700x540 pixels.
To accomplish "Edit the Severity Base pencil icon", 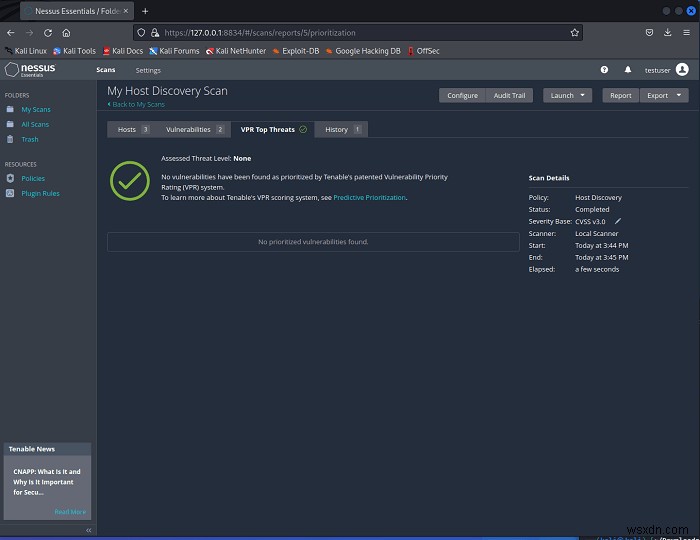I will pos(618,221).
